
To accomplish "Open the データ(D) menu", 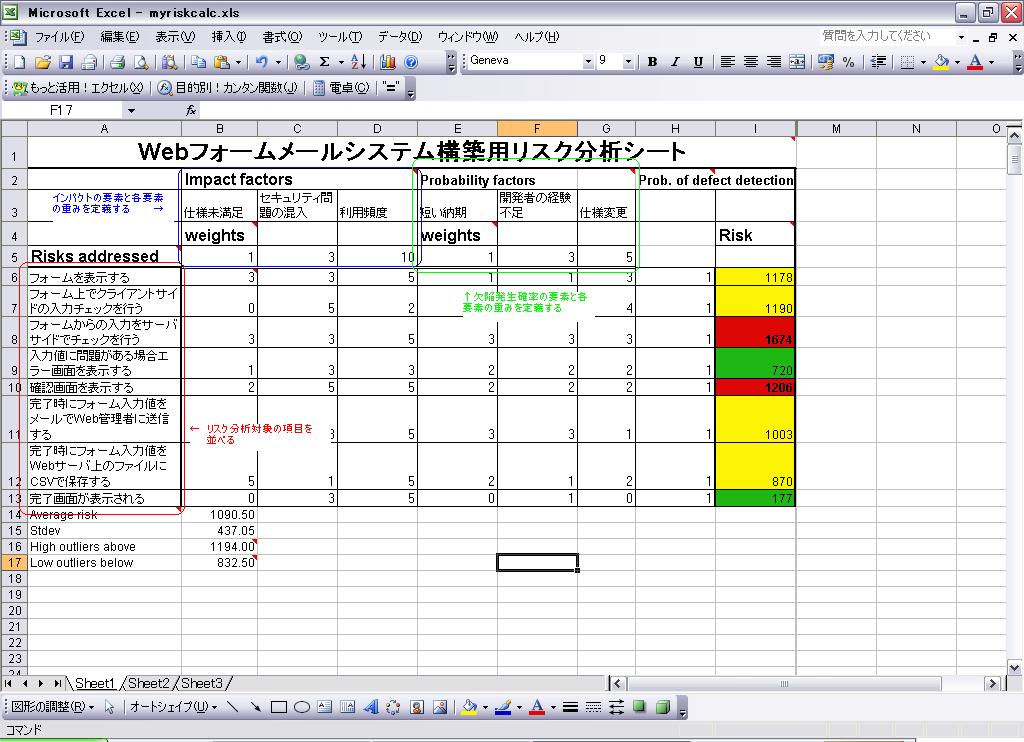I will point(400,37).
